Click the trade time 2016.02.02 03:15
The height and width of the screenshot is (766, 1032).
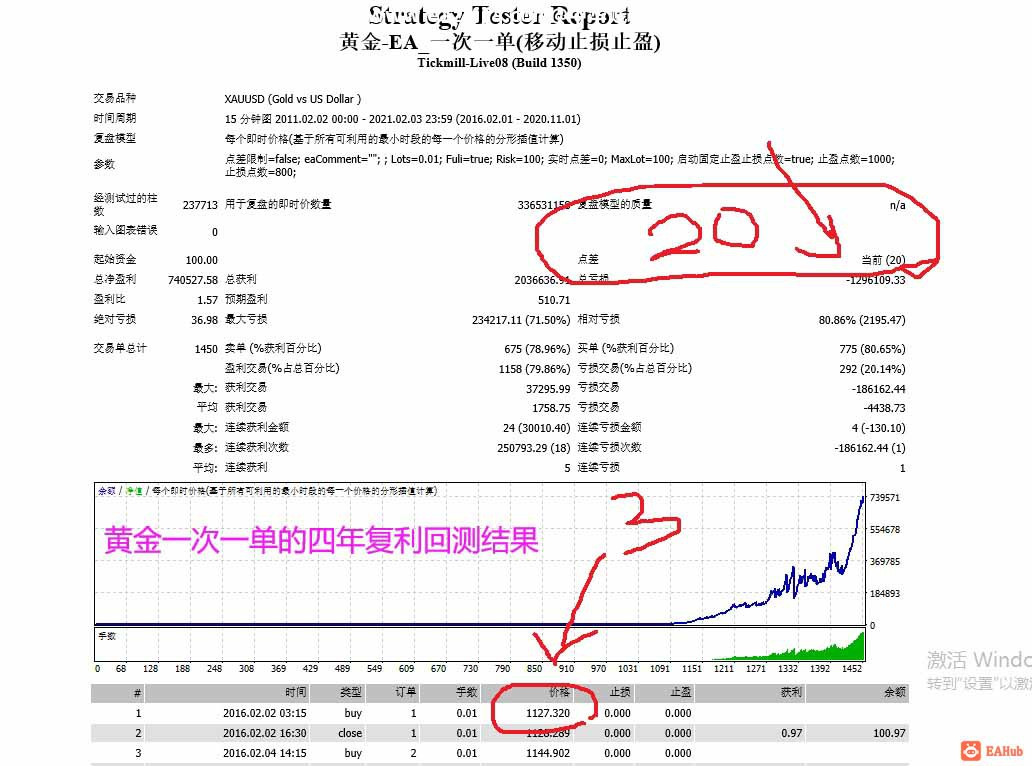click(264, 713)
